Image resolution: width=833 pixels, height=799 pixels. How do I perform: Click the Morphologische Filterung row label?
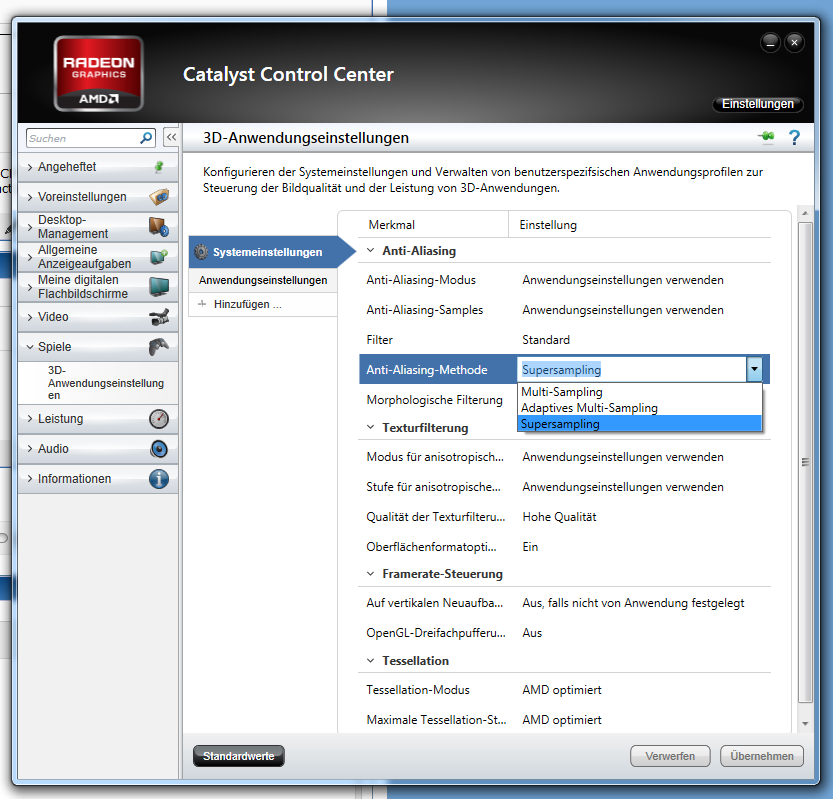tap(434, 400)
